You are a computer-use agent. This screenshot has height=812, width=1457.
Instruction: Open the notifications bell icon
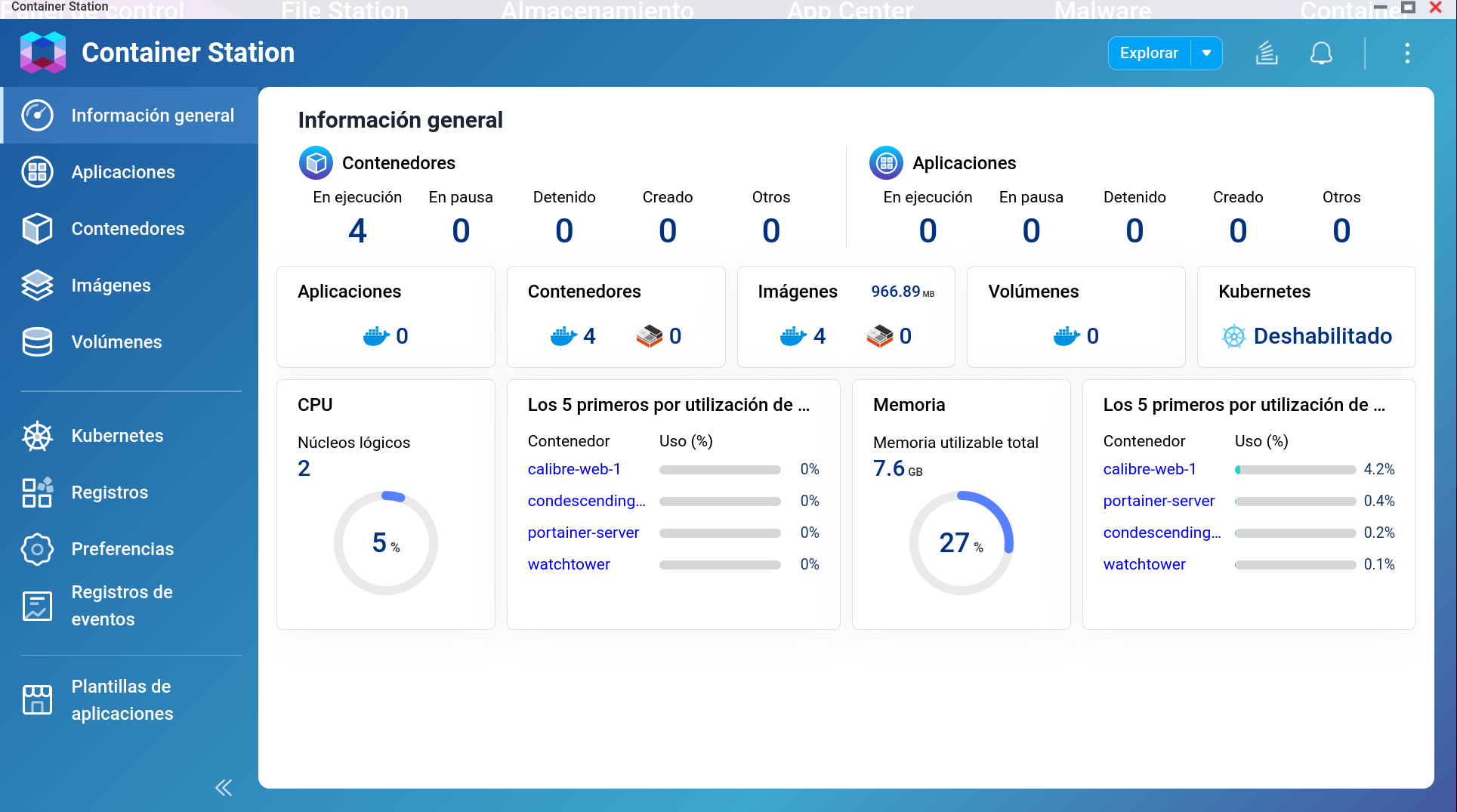1321,53
